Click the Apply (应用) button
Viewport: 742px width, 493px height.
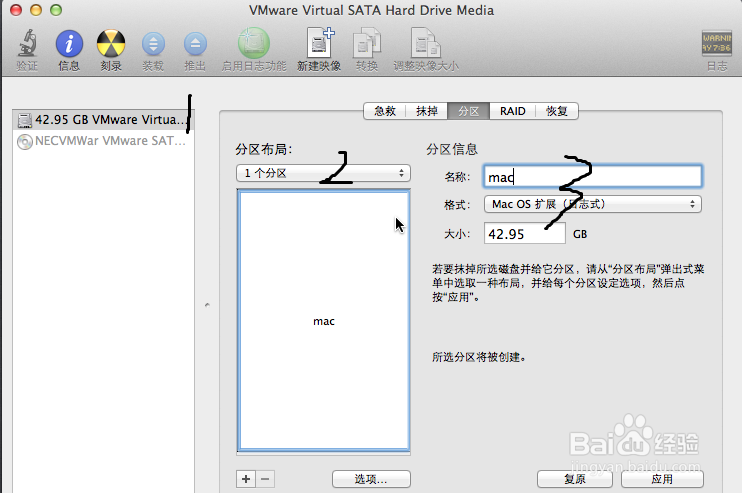[662, 479]
